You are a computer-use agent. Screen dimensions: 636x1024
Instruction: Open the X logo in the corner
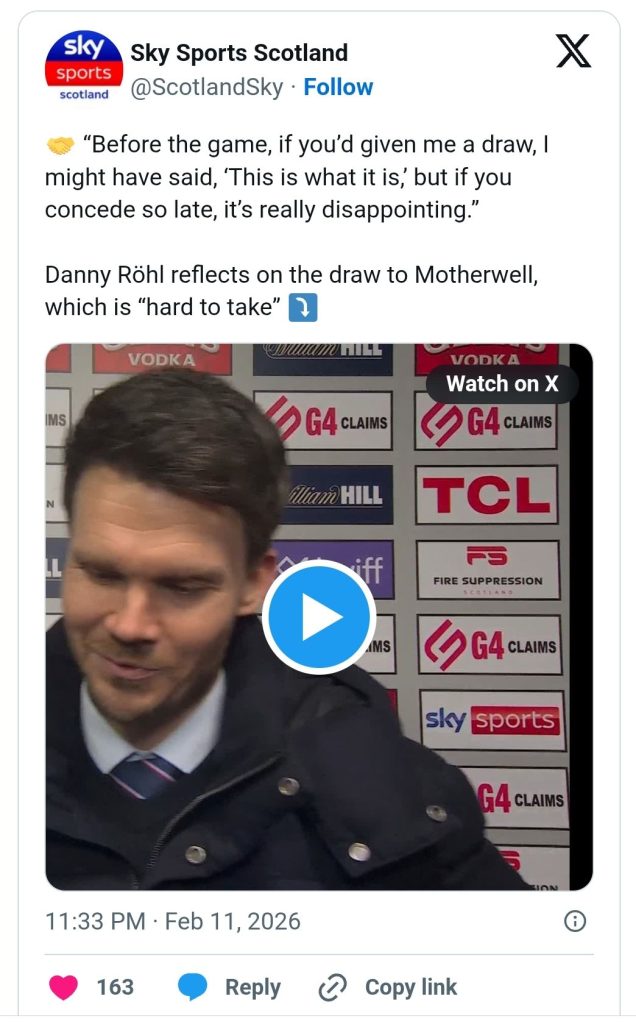click(x=573, y=51)
